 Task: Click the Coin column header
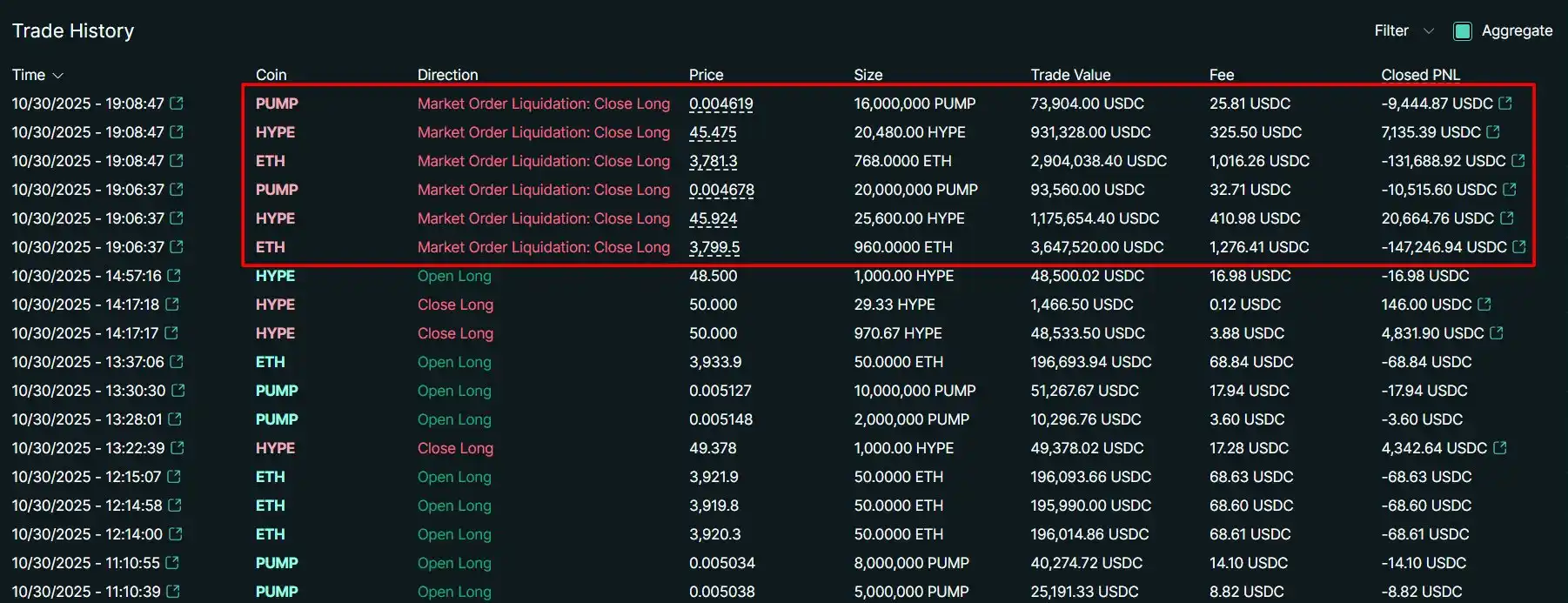(271, 75)
